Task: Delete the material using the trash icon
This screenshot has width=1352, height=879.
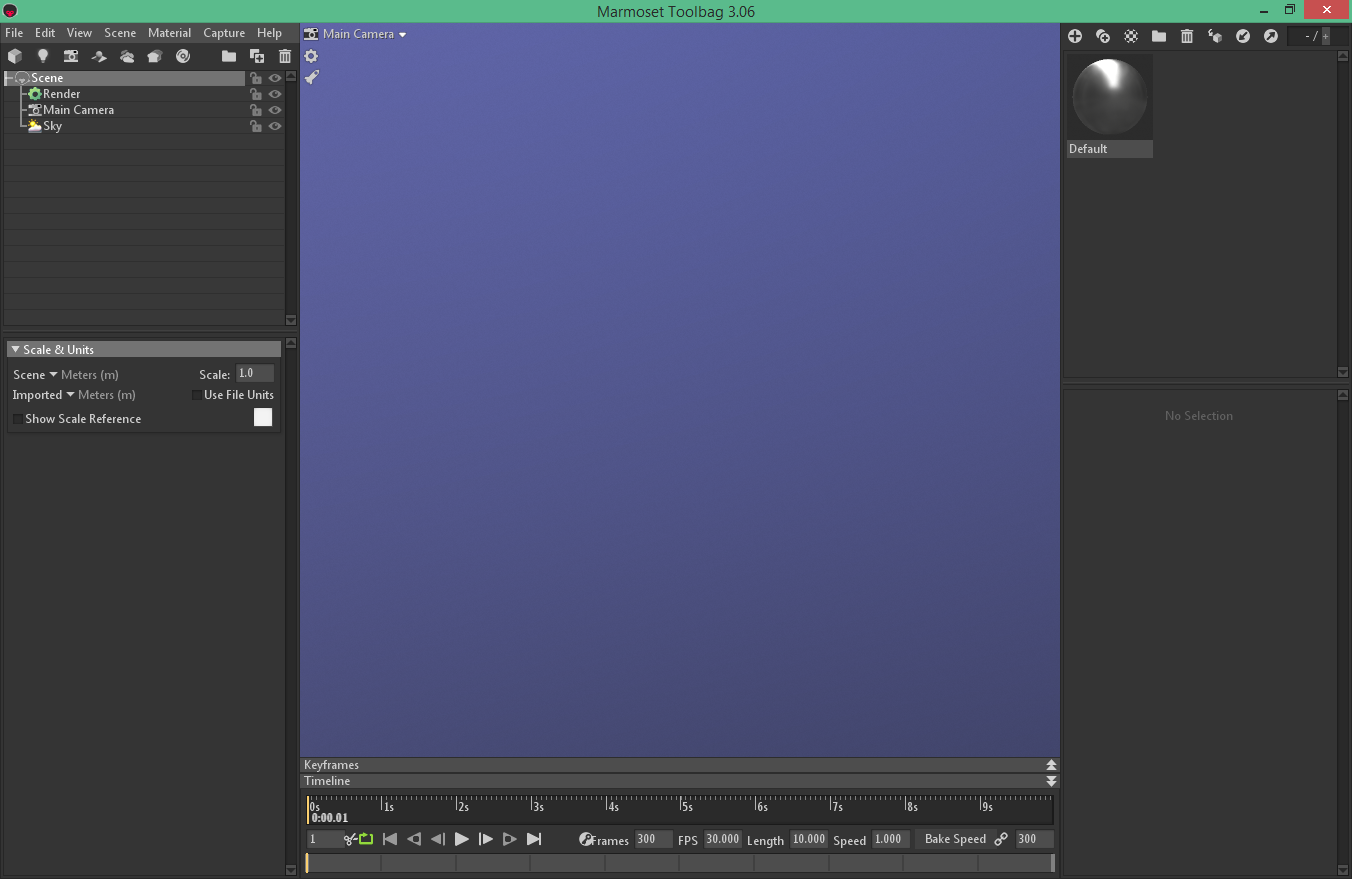Action: [1187, 36]
